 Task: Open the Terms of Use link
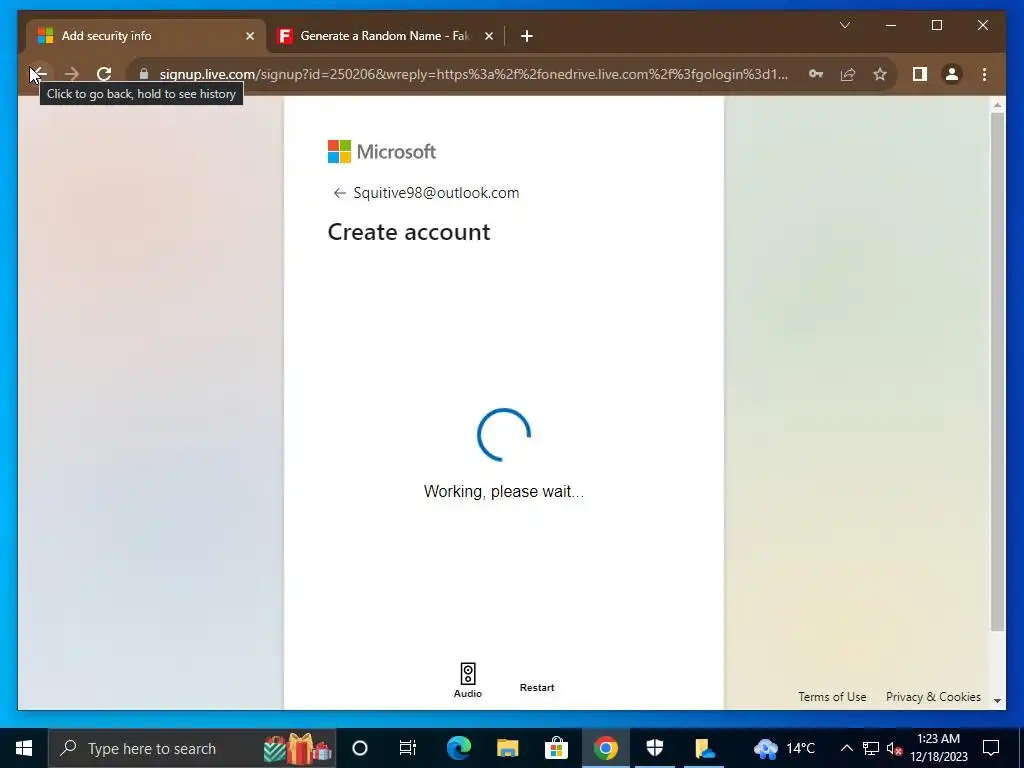[832, 697]
